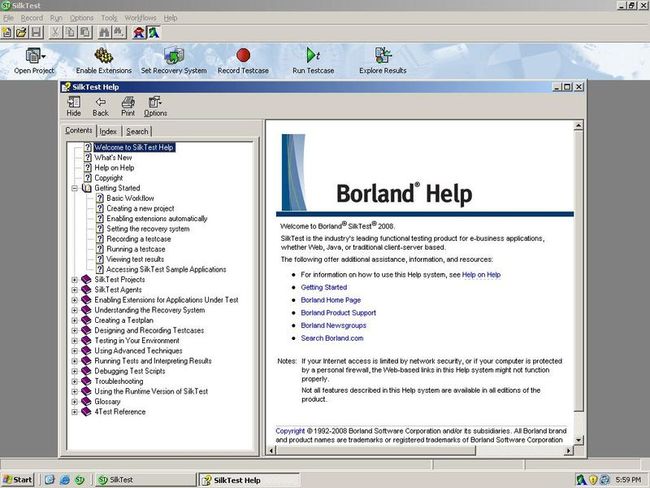Collapse the Getting Started tree node
650x488 pixels.
75,188
